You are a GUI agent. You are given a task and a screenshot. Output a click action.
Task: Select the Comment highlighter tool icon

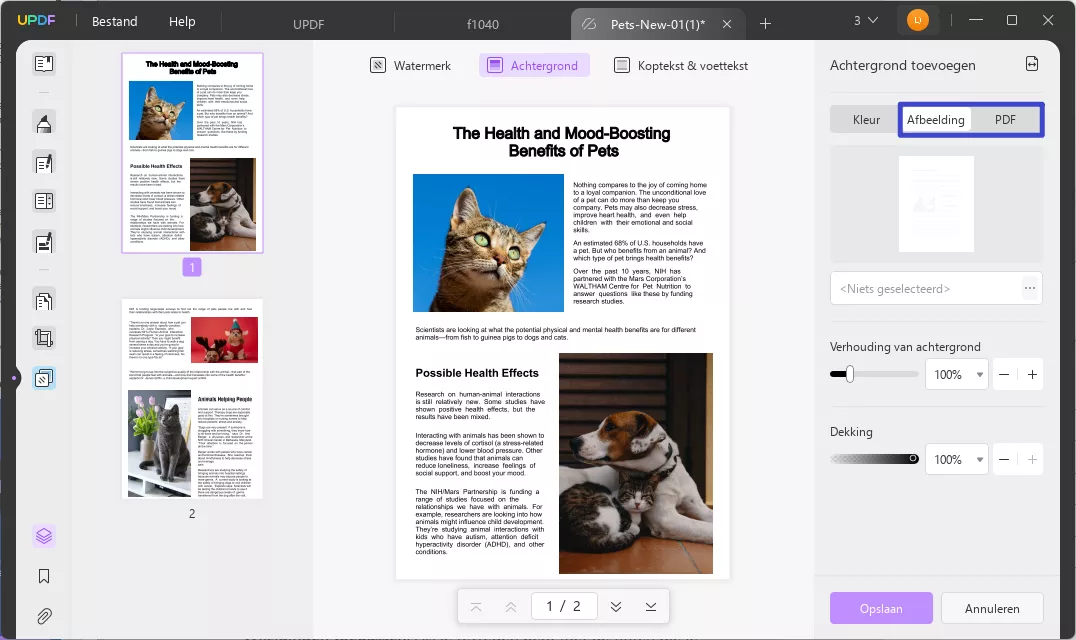tap(44, 123)
